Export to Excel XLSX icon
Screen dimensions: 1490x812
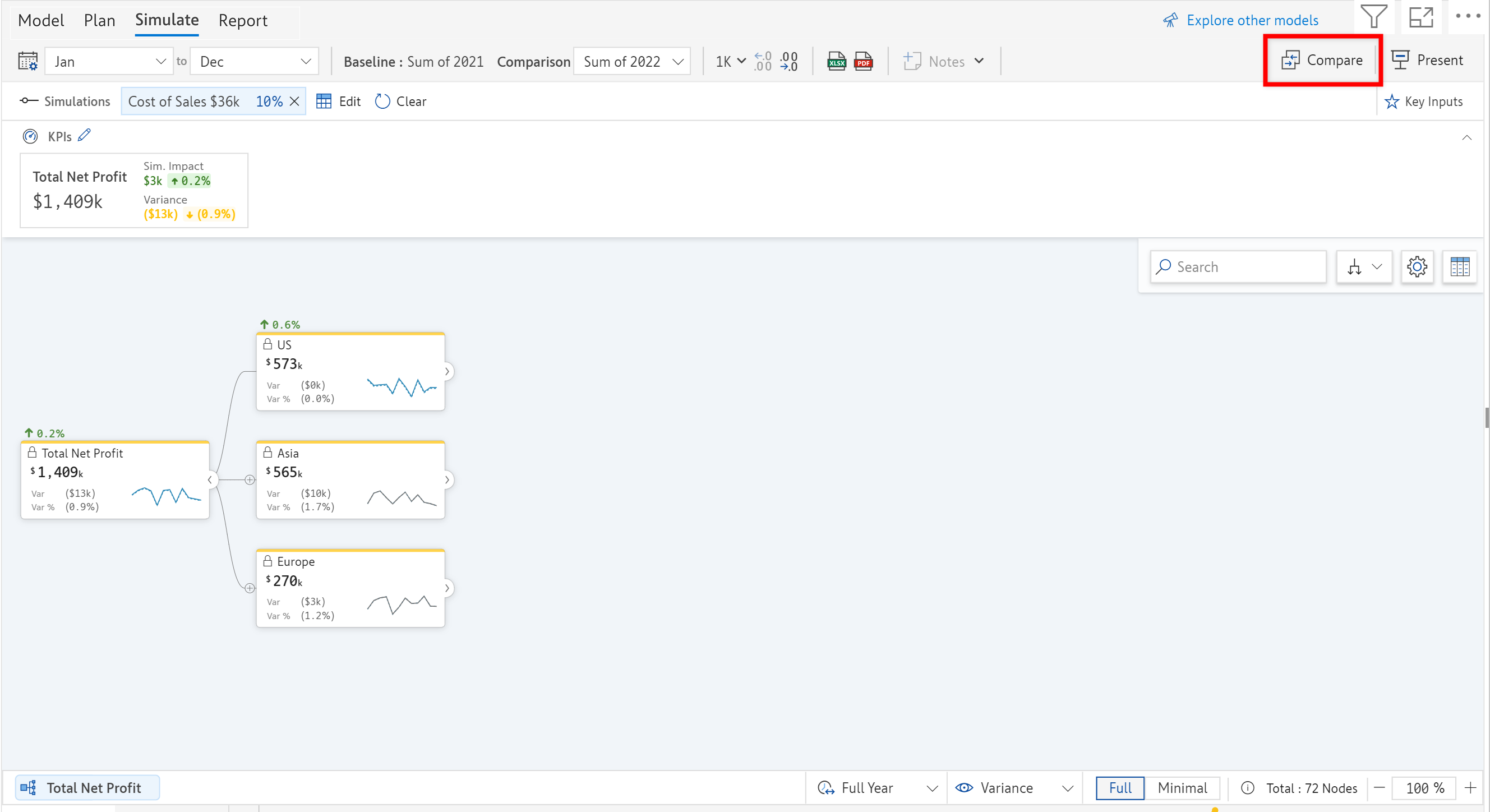[836, 61]
